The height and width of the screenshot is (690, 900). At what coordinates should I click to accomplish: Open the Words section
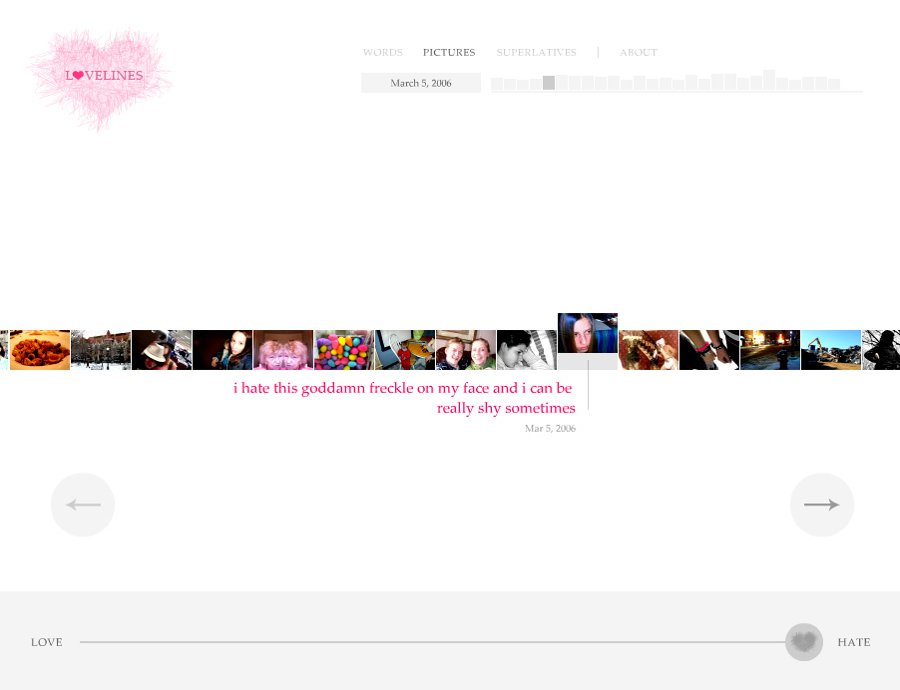tap(382, 52)
